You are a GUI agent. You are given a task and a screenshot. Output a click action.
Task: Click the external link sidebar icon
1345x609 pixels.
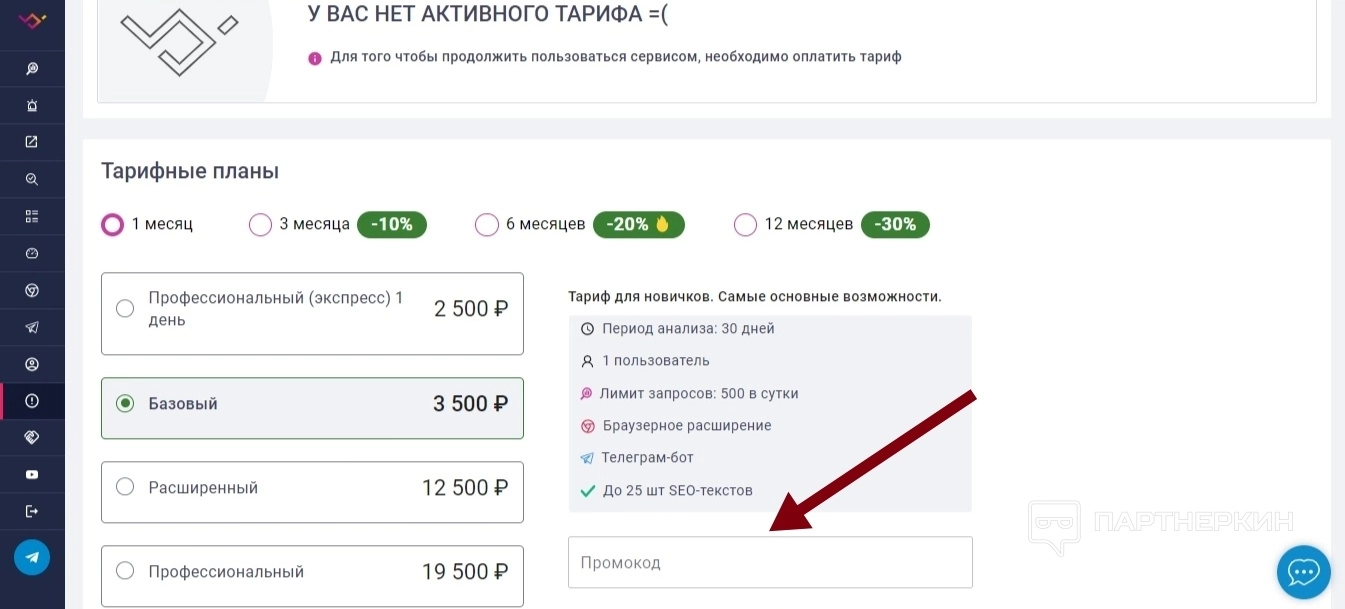[32, 142]
